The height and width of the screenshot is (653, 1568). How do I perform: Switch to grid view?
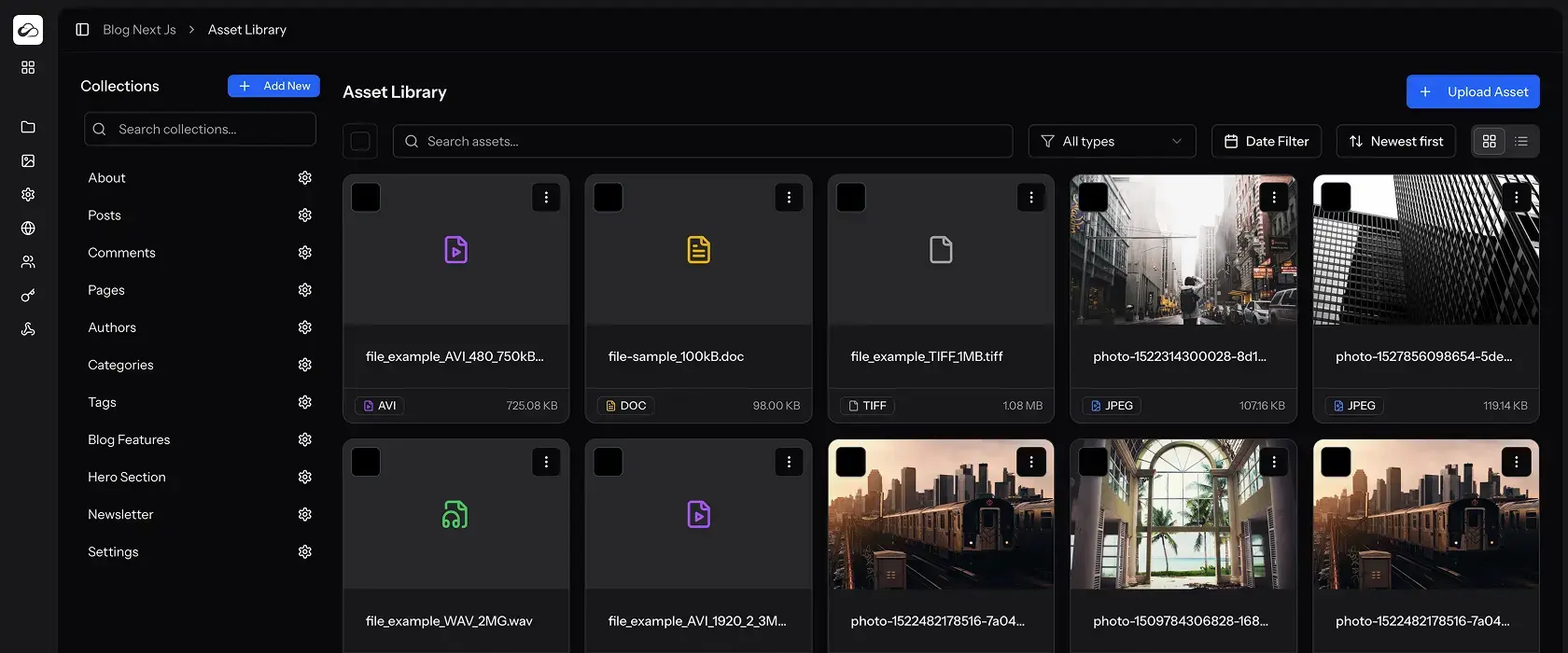pyautogui.click(x=1490, y=141)
